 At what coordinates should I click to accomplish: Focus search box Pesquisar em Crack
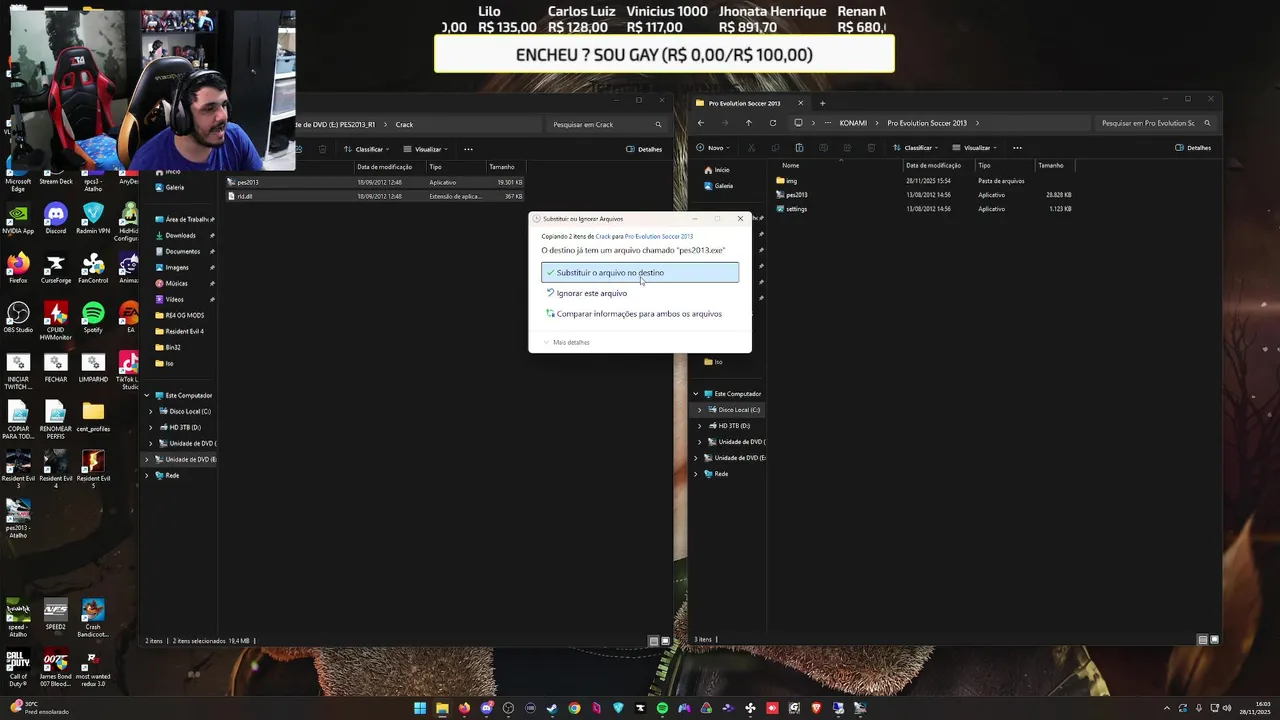606,125
